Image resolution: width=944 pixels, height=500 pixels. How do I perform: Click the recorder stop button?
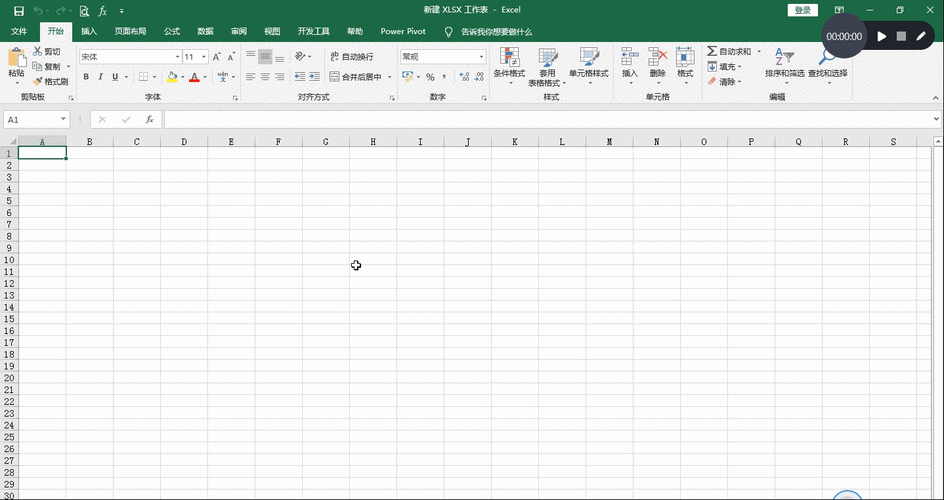pos(901,36)
